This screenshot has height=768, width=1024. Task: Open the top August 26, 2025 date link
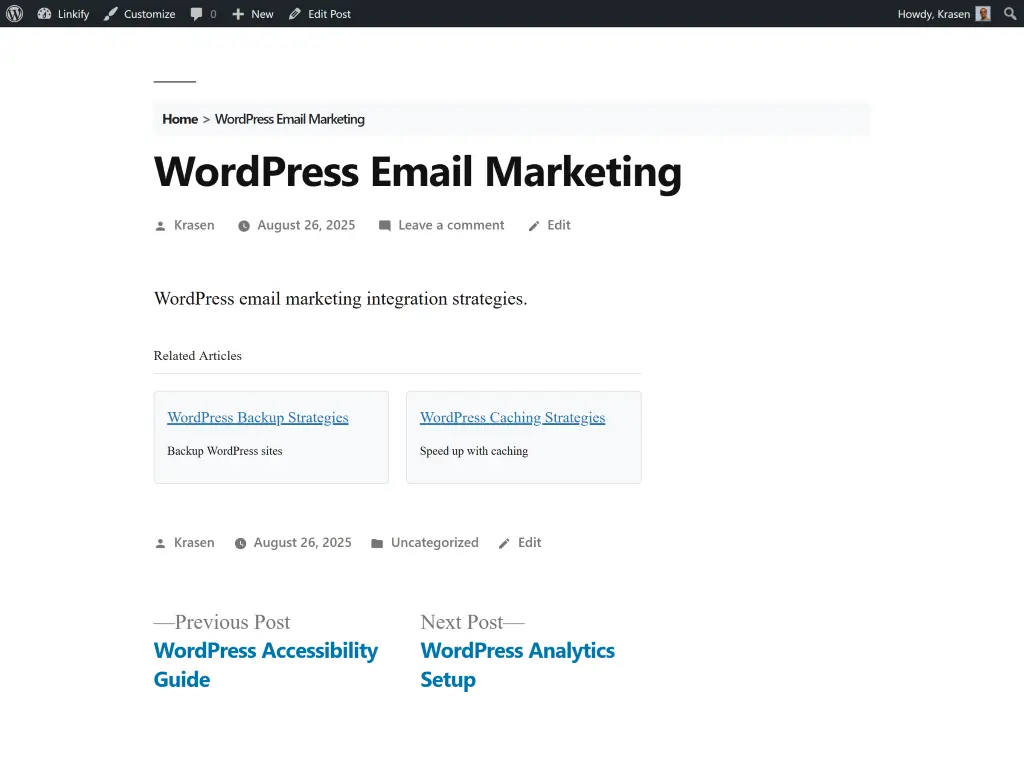[306, 225]
